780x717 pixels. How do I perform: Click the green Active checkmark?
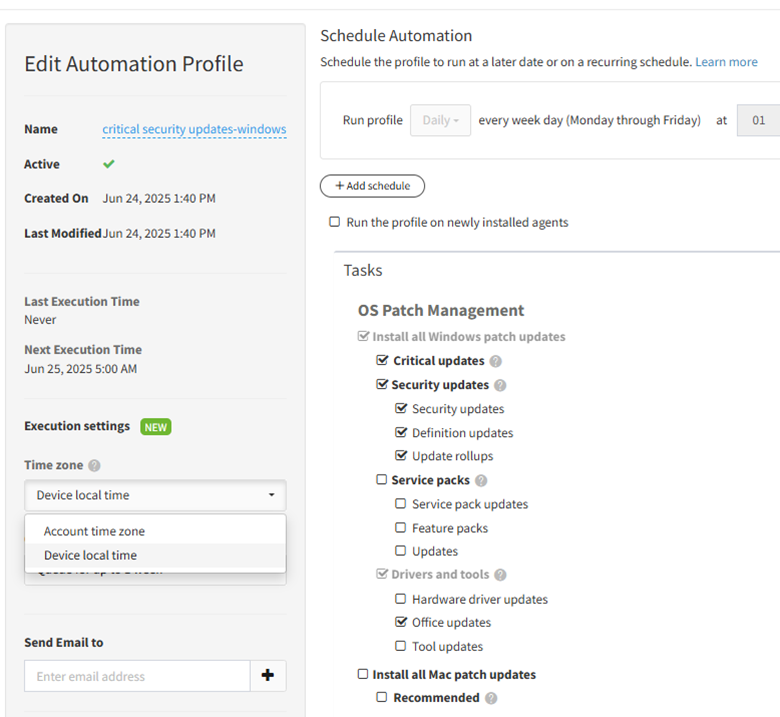[x=109, y=164]
